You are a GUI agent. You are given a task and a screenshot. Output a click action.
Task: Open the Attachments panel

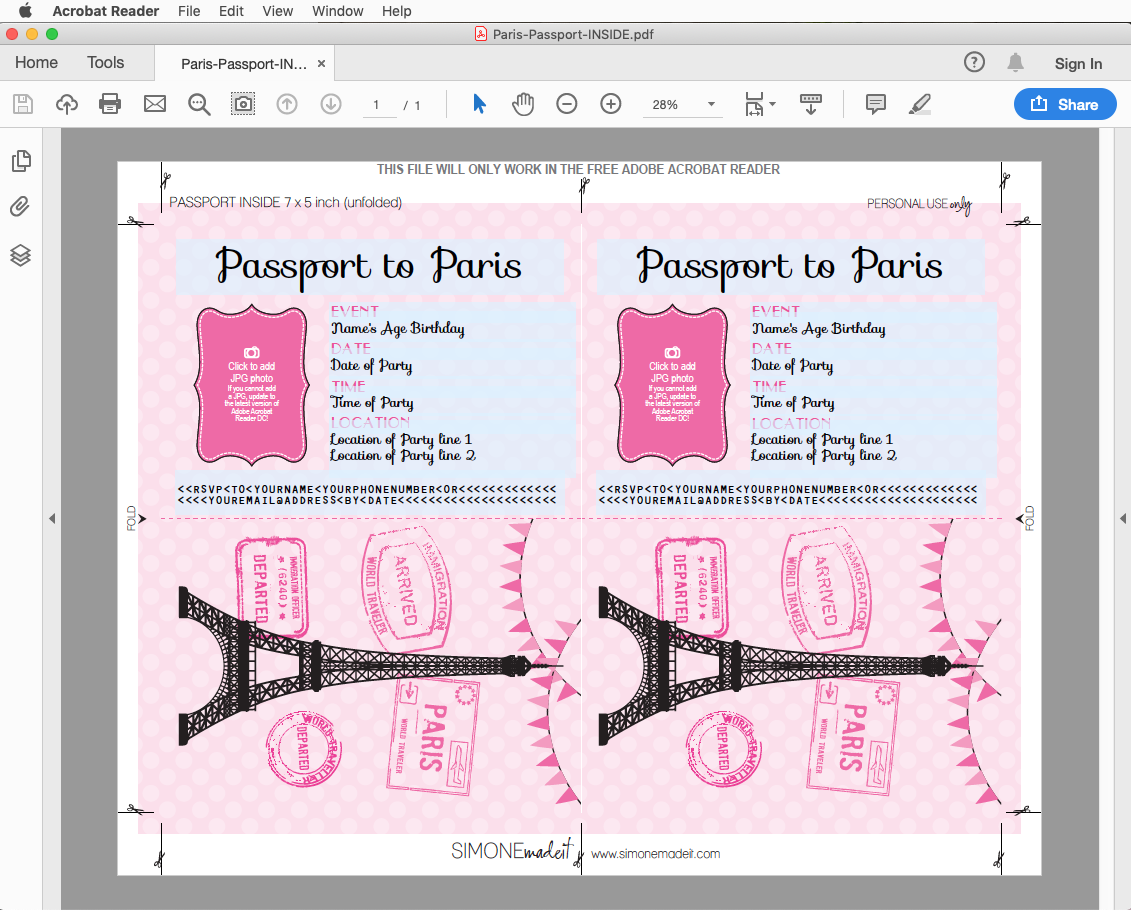coord(22,207)
